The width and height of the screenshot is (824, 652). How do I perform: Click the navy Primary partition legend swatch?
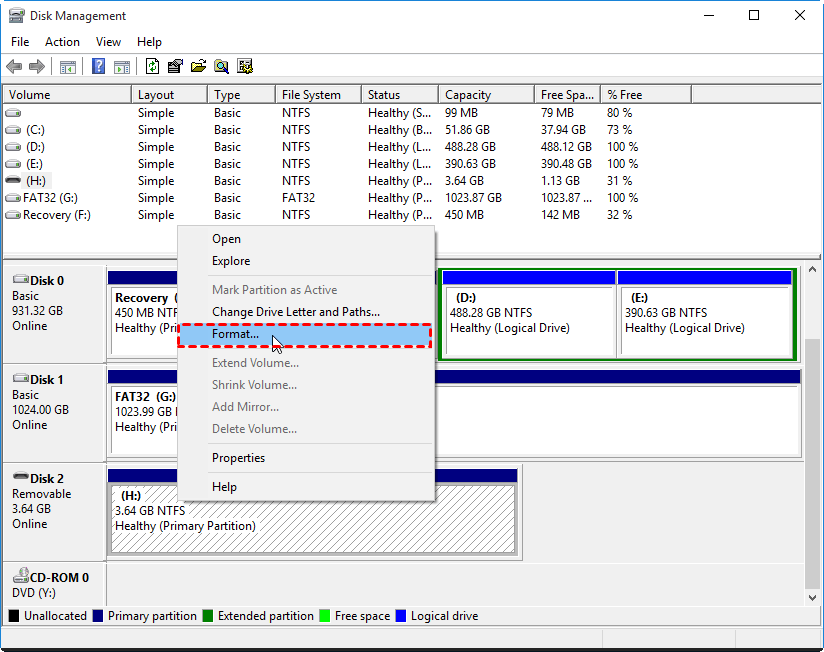(97, 616)
